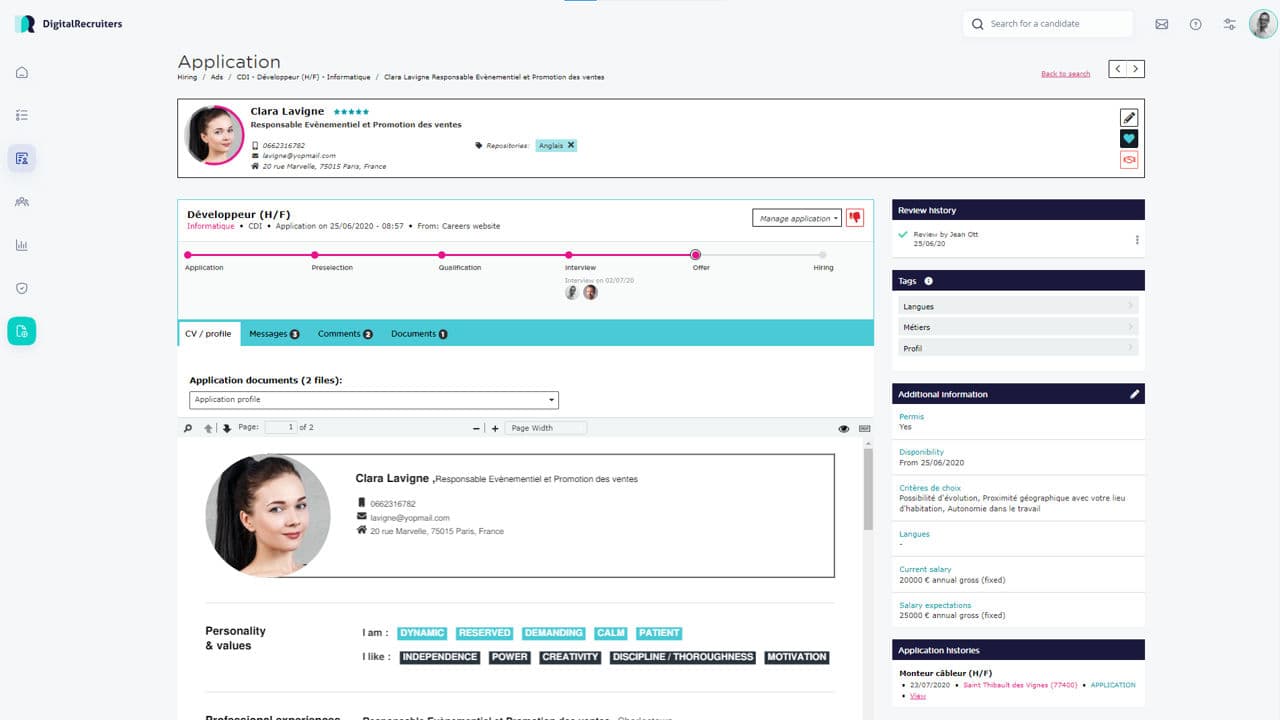
Task: Click Clara Lavigne's header profile photo
Action: tap(215, 135)
